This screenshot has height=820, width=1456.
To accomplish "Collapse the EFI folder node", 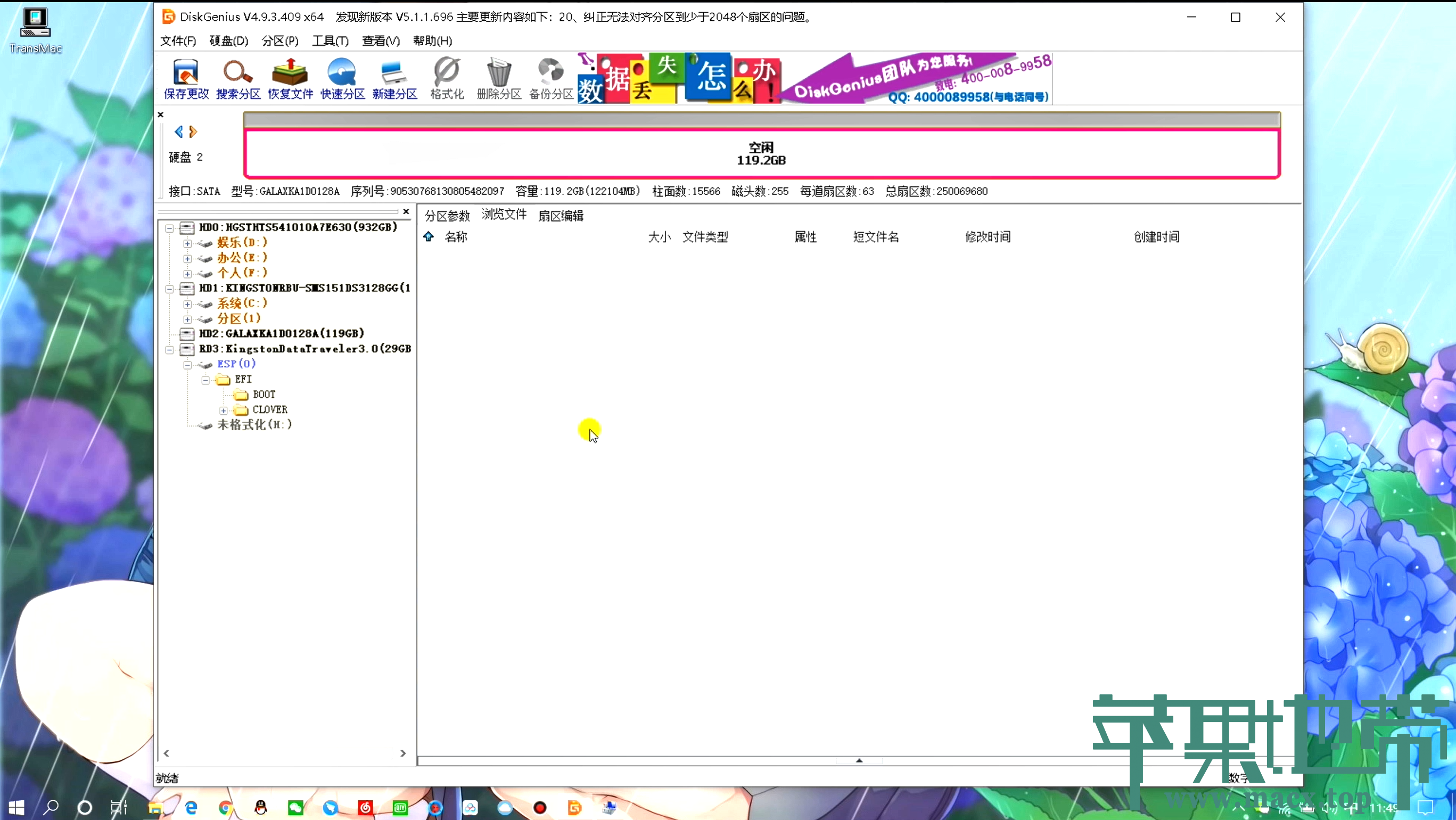I will click(x=205, y=380).
